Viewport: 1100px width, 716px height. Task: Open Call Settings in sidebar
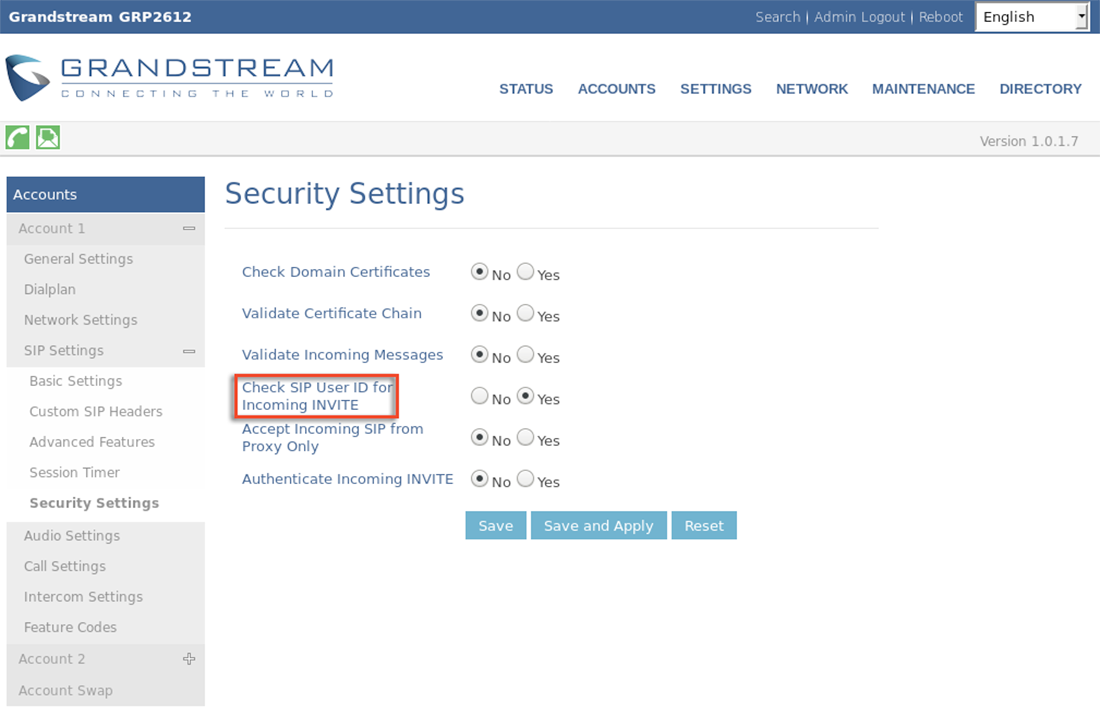click(x=65, y=566)
